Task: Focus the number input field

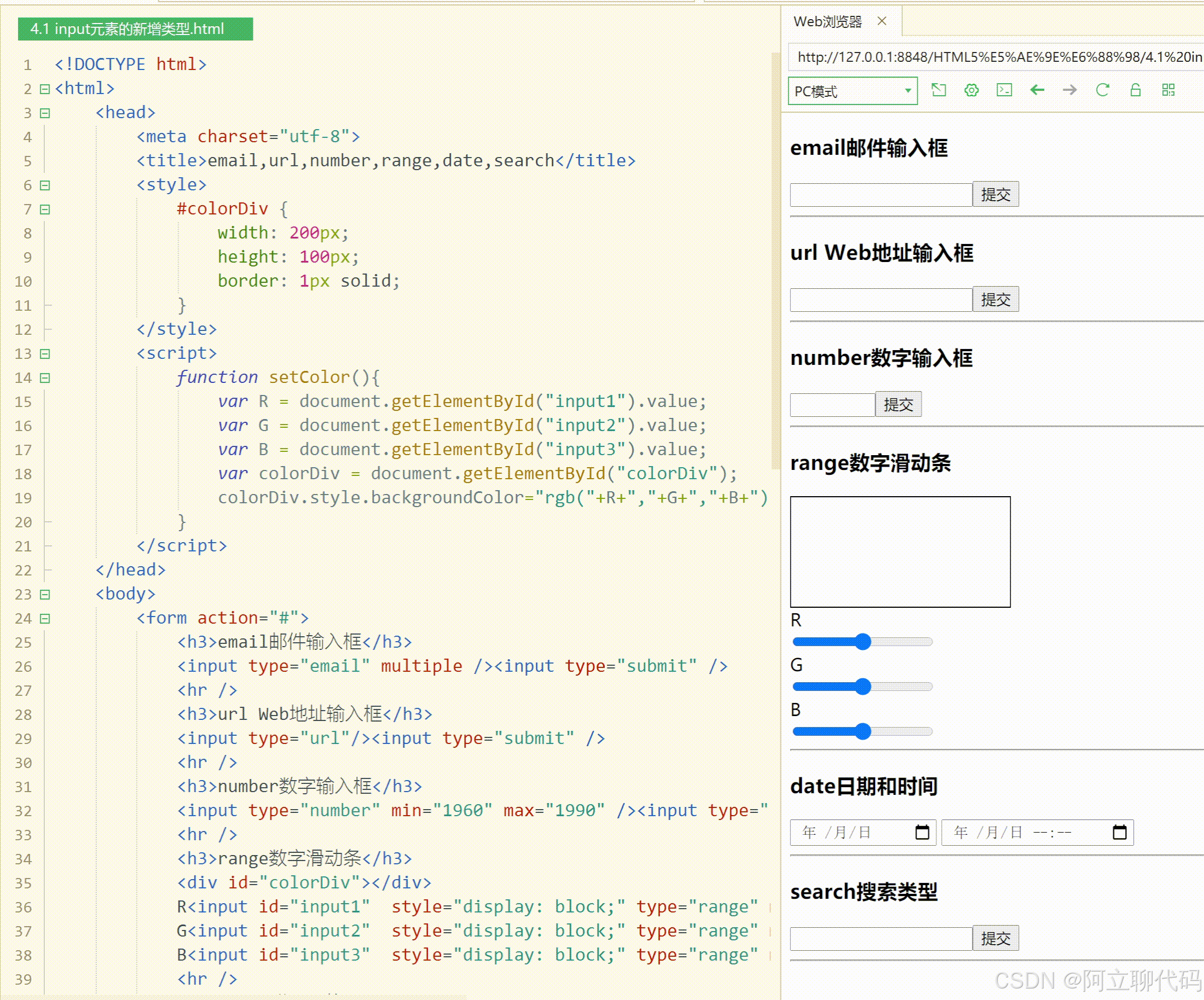Action: tap(831, 405)
